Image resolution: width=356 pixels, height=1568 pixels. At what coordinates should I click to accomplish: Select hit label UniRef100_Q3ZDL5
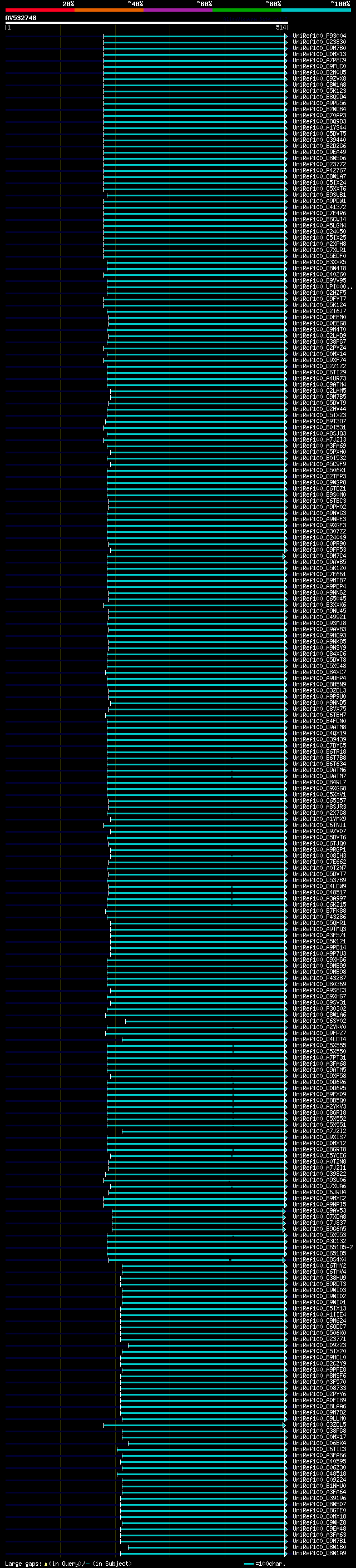319,1425
